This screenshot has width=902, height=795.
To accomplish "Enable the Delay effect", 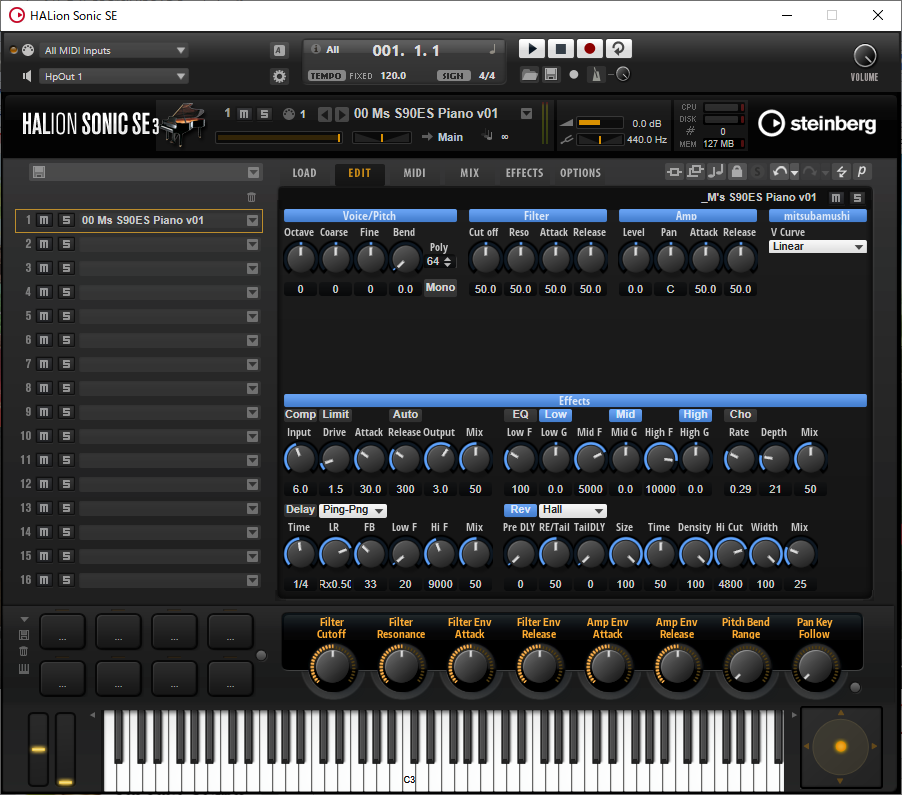I will (x=300, y=510).
